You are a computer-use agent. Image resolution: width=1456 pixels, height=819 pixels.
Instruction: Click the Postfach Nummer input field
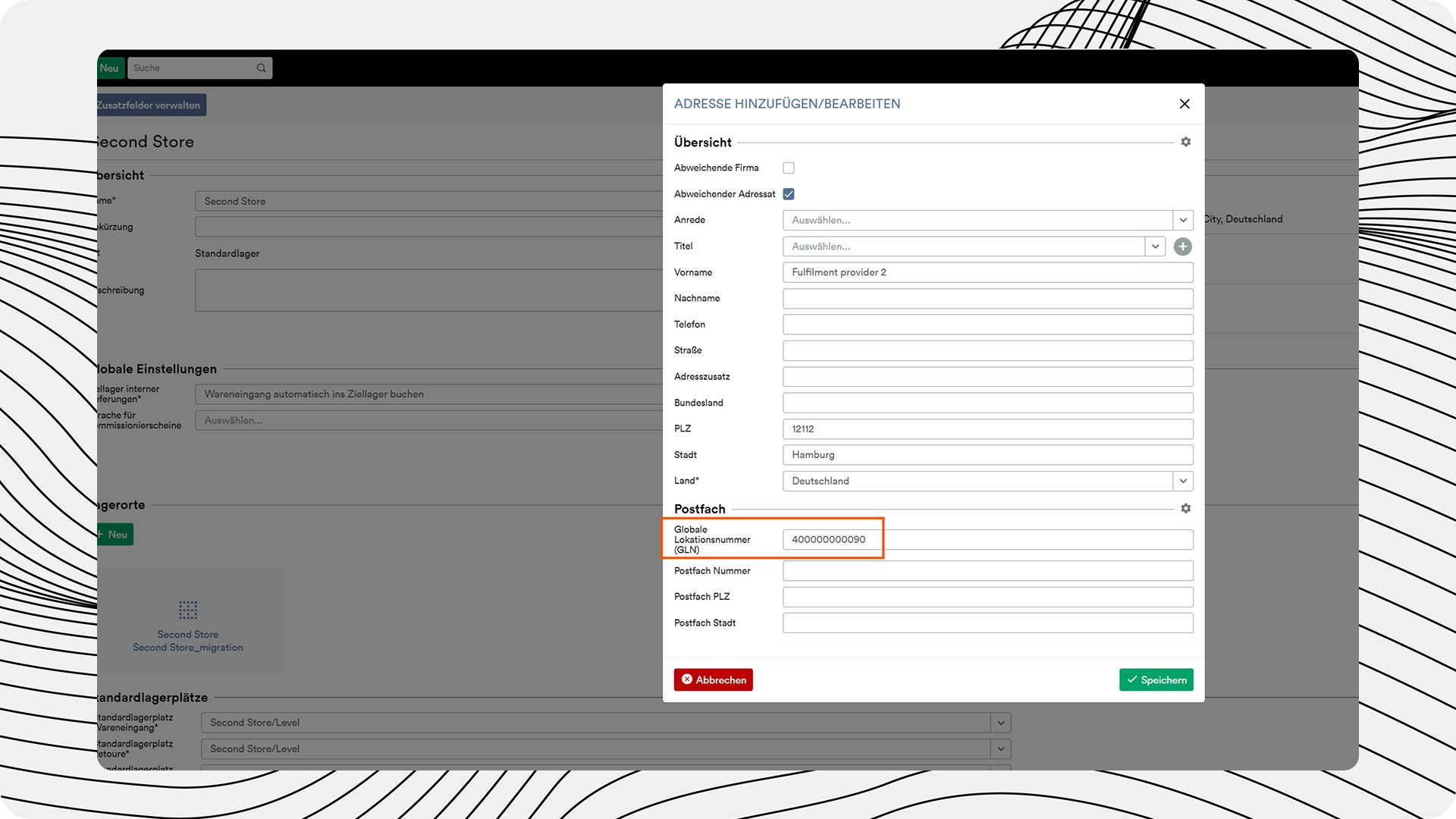click(986, 571)
